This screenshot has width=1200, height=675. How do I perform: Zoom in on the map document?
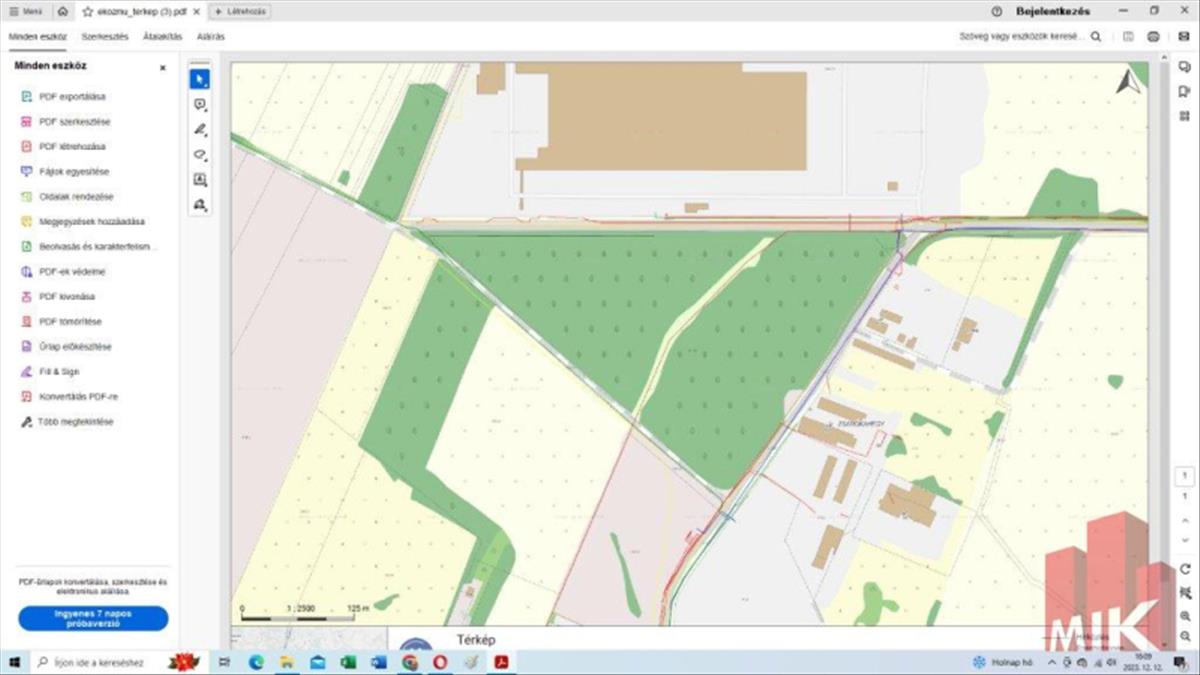(x=1185, y=616)
